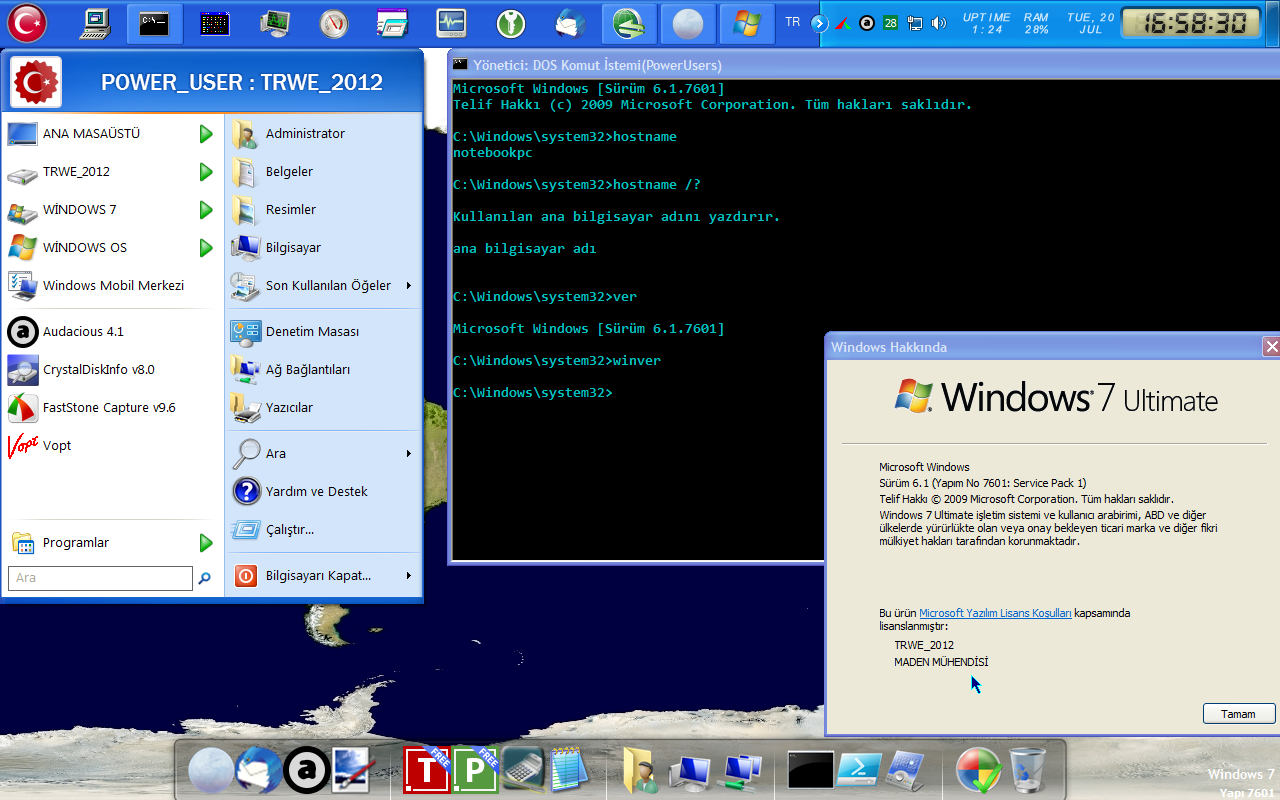The height and width of the screenshot is (800, 1280).
Task: Show hidden tray icons arrow
Action: click(820, 22)
